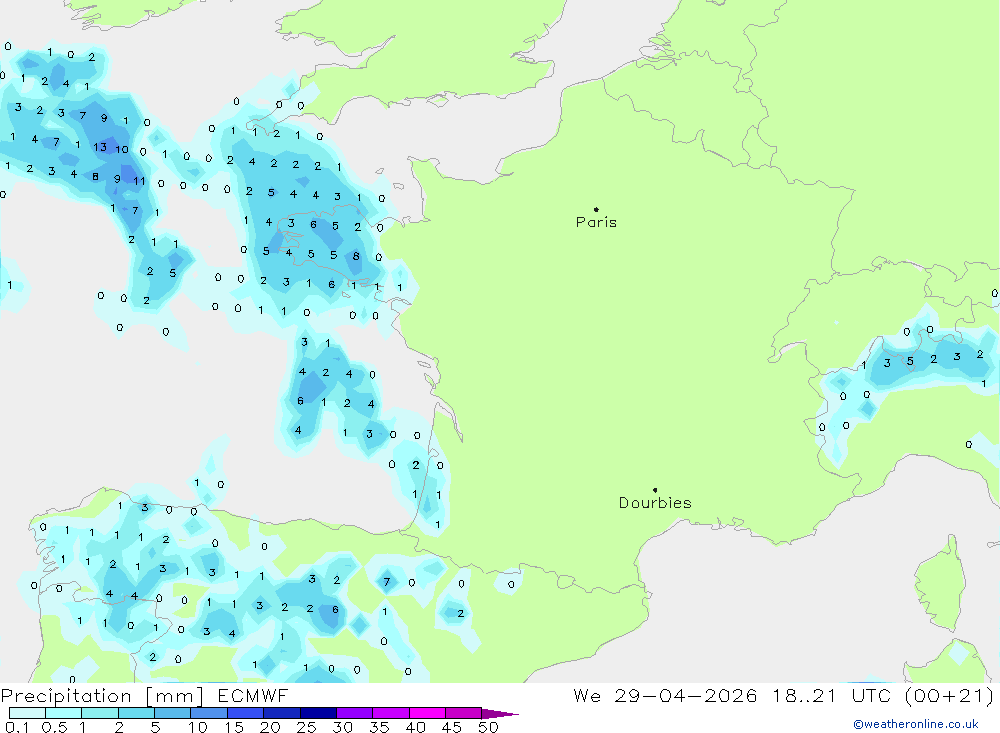Screen dimensions: 1000x733
Task: Click the legend scale label '20'
Action: click(270, 727)
